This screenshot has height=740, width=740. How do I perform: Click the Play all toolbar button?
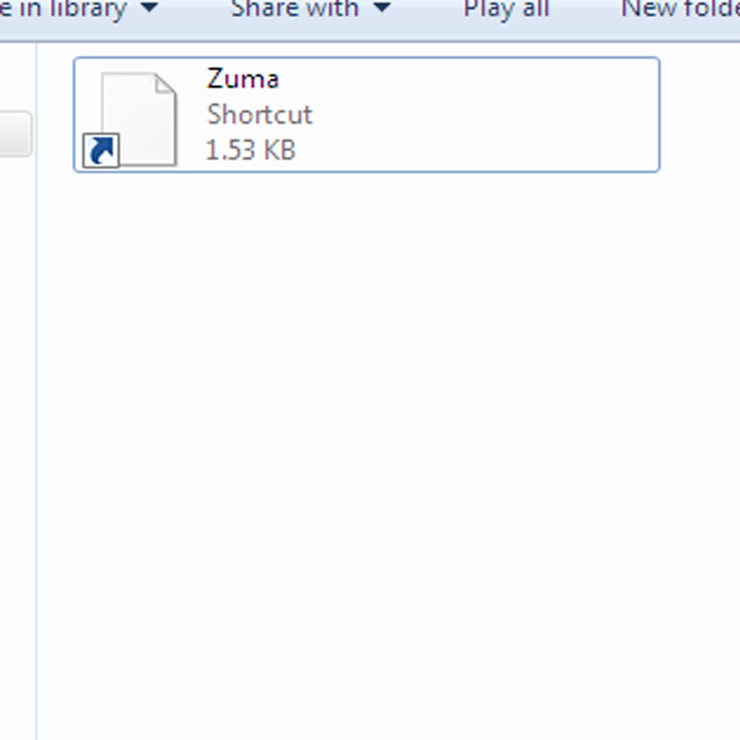click(506, 8)
